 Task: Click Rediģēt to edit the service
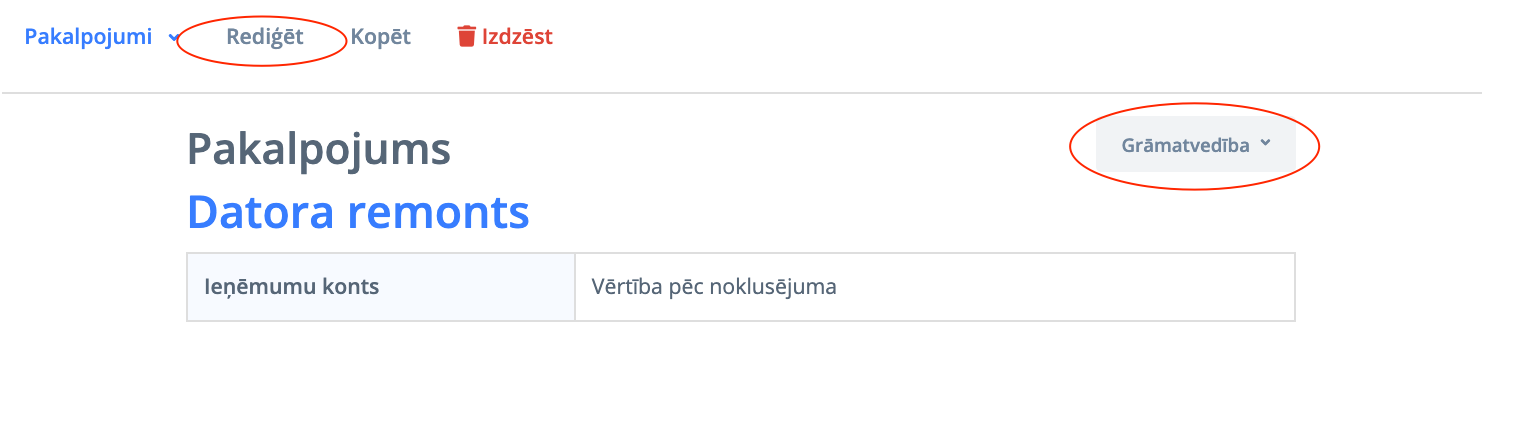[x=264, y=37]
